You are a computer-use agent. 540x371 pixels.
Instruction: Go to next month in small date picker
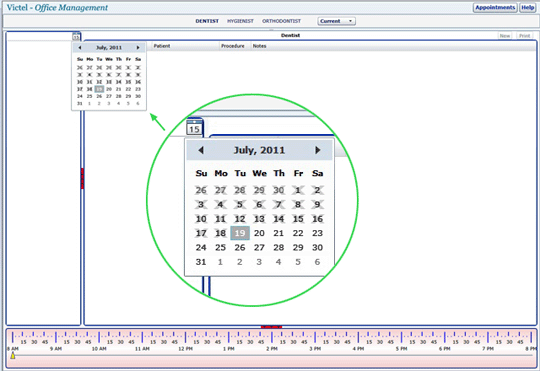tap(138, 48)
